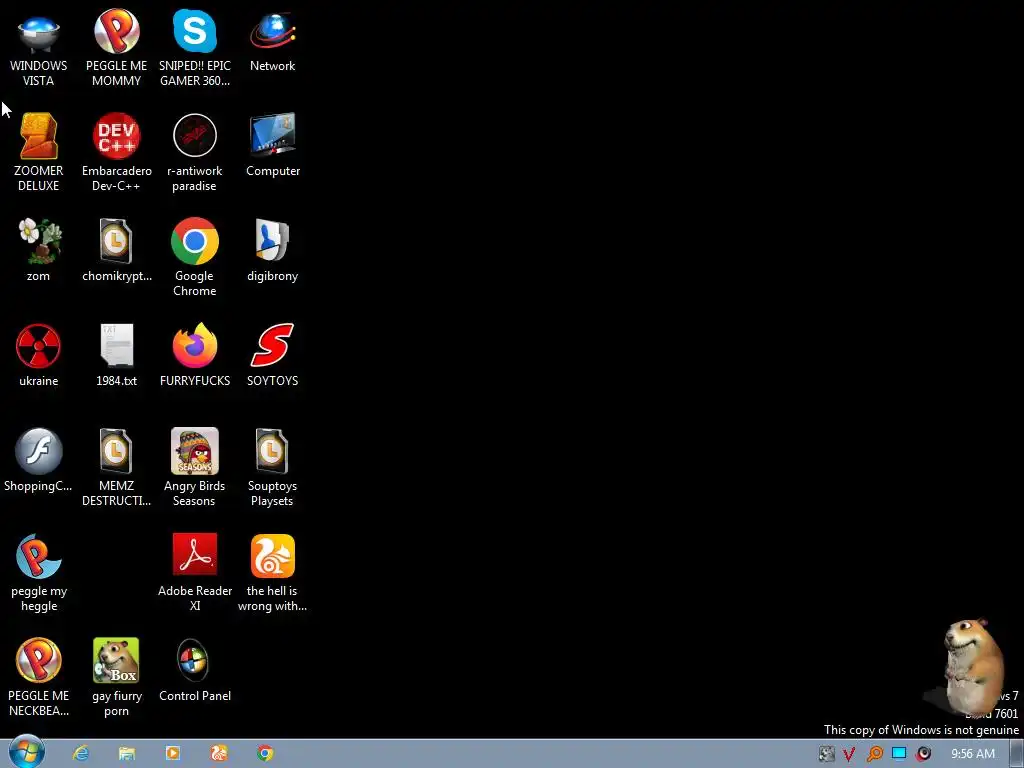Open Windows Media Player from the taskbar

coord(173,754)
